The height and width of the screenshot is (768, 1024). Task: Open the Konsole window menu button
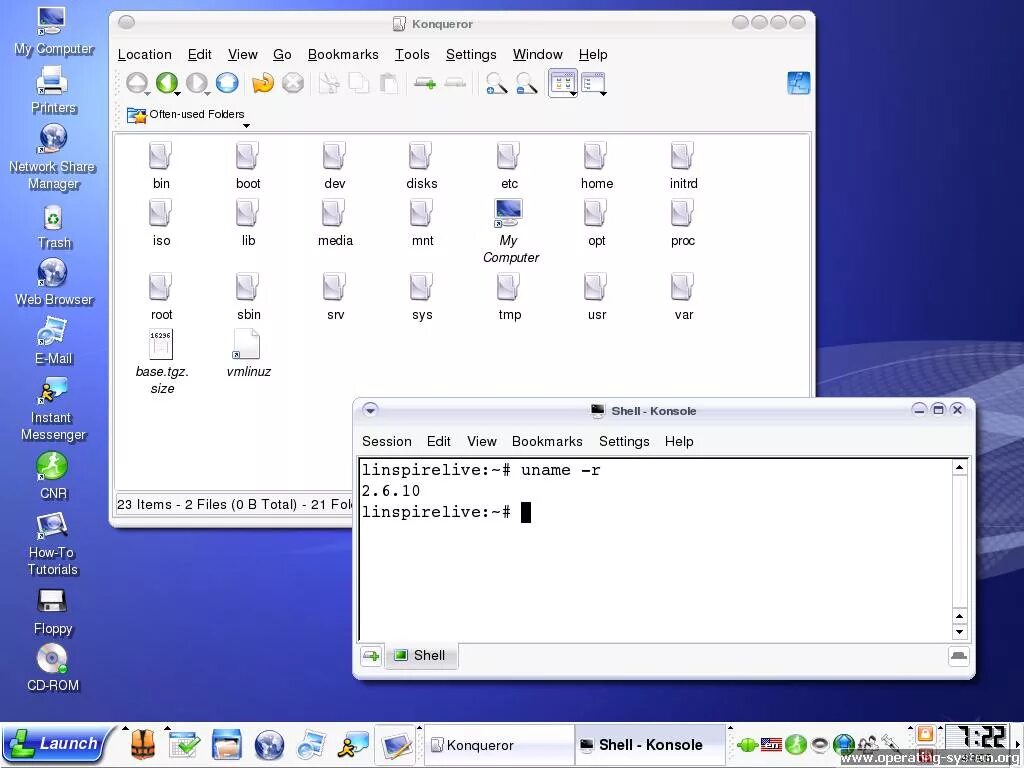click(370, 410)
